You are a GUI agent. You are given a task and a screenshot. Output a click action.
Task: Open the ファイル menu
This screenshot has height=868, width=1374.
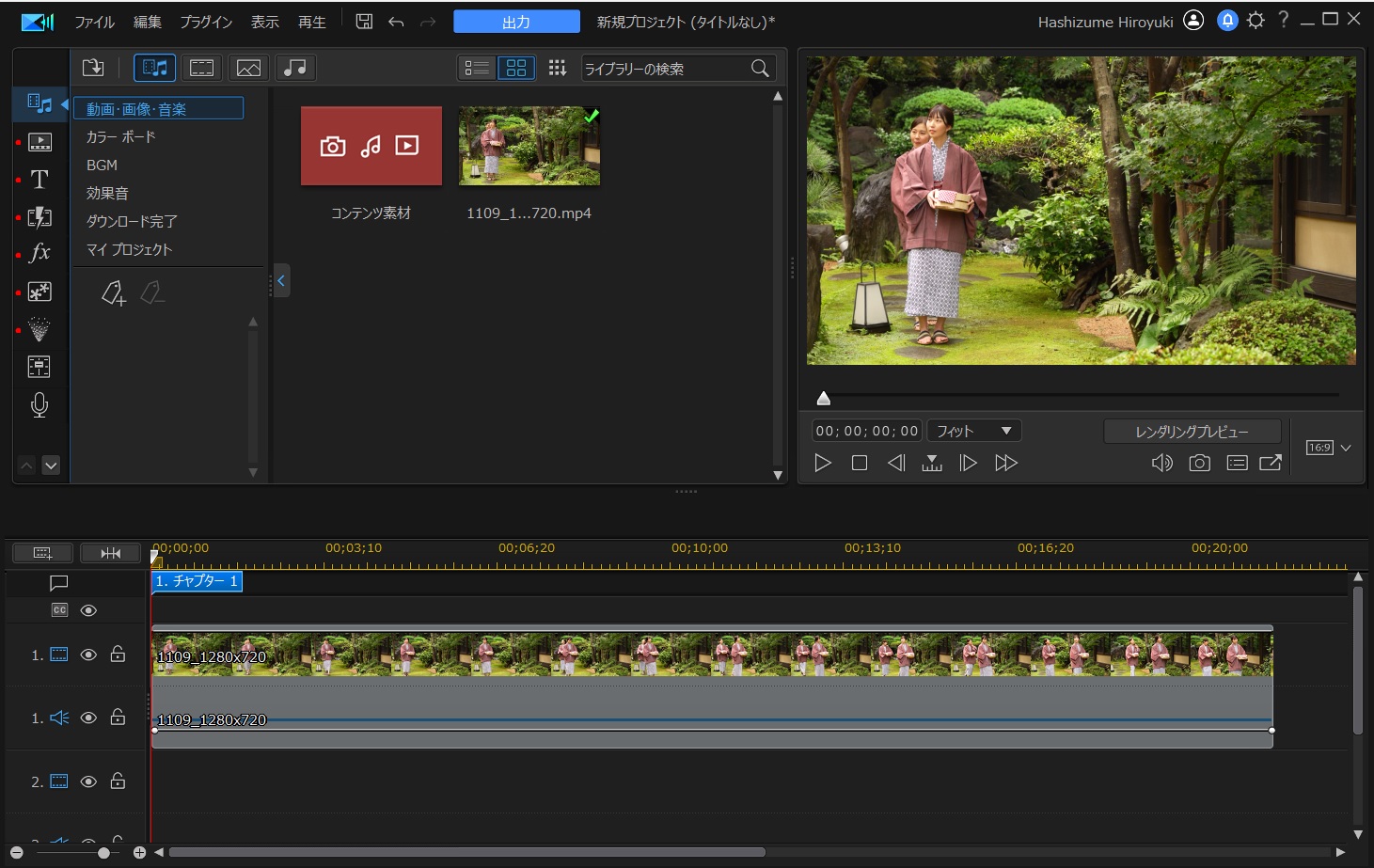coord(94,22)
